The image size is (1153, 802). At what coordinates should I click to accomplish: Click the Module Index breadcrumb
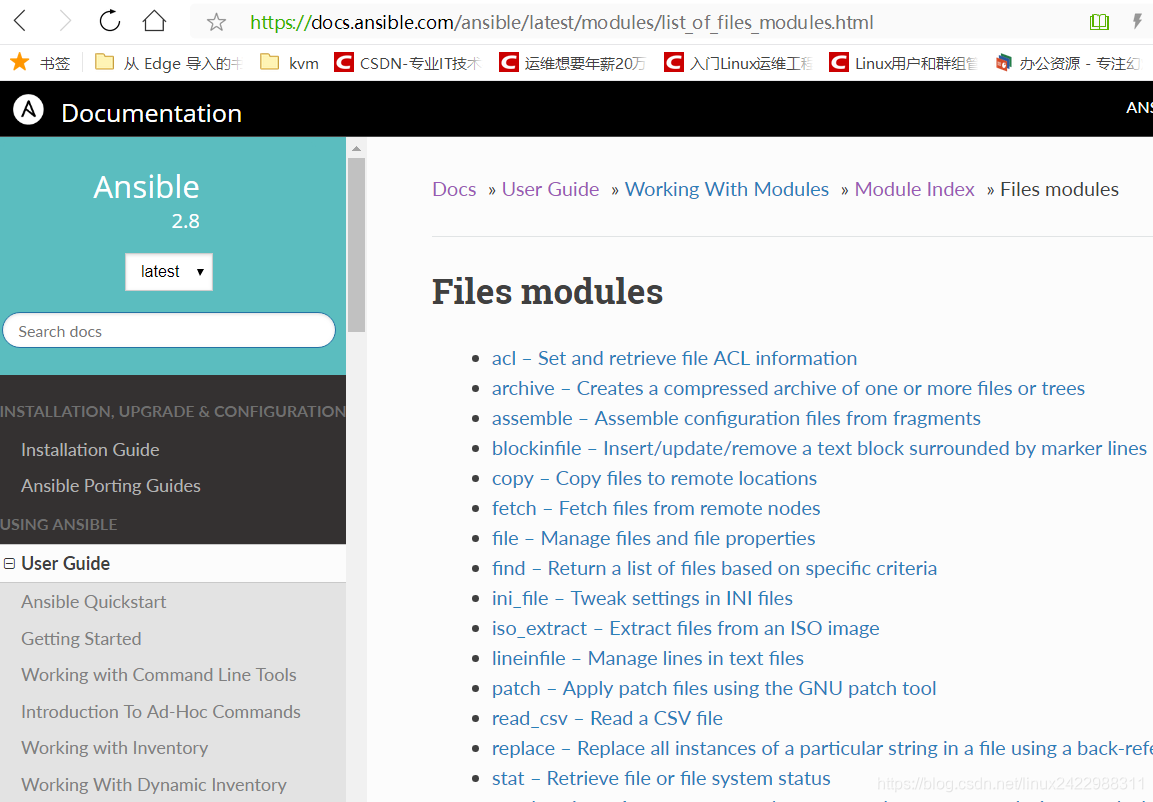(x=915, y=189)
